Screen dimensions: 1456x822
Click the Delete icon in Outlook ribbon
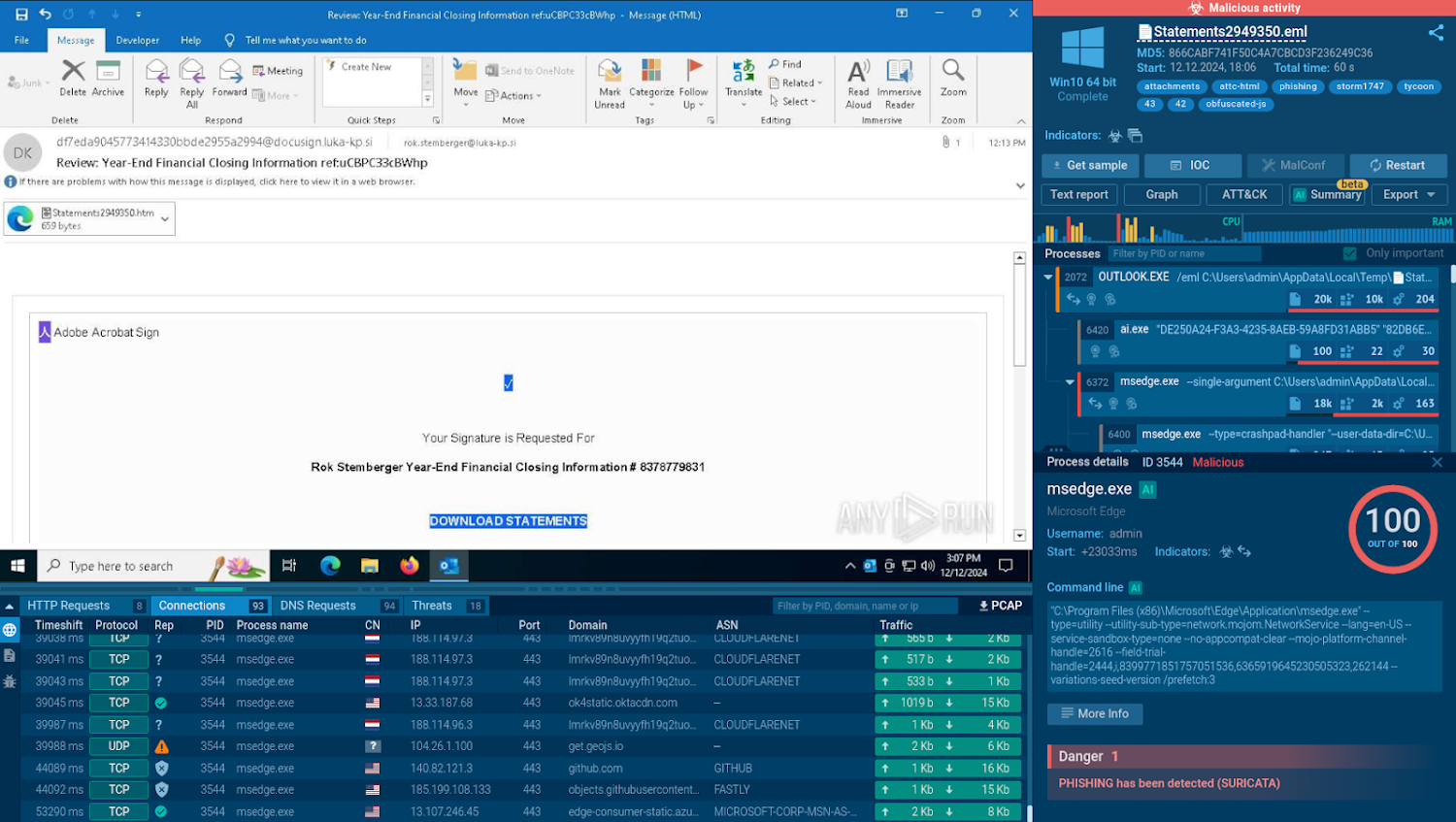[x=73, y=71]
